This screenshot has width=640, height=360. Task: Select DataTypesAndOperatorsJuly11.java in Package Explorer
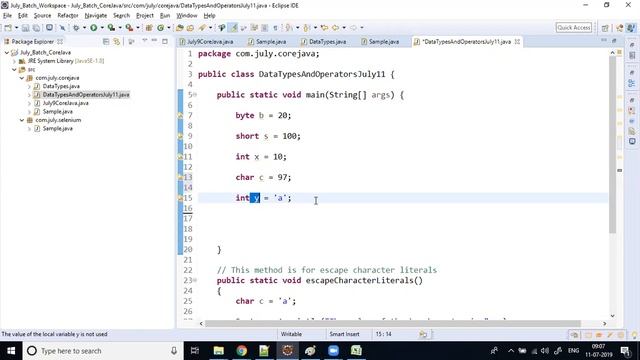(86, 95)
